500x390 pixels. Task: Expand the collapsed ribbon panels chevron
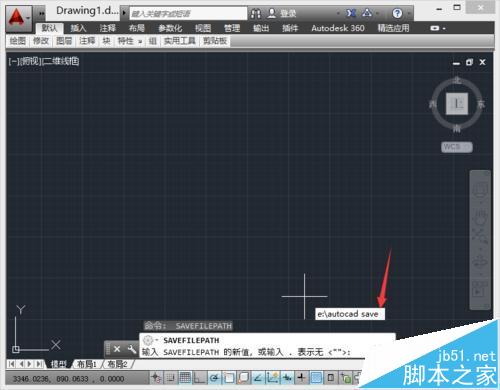(140, 42)
